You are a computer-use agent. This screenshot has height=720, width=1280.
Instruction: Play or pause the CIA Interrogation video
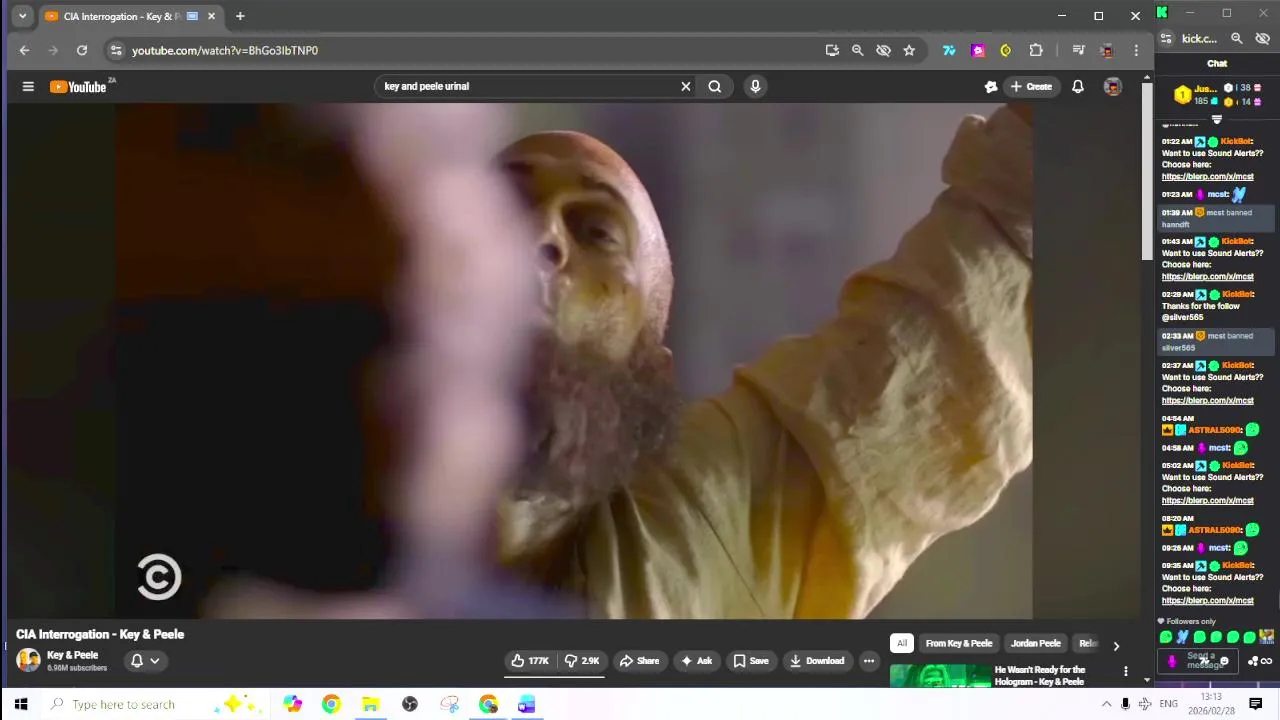(573, 361)
